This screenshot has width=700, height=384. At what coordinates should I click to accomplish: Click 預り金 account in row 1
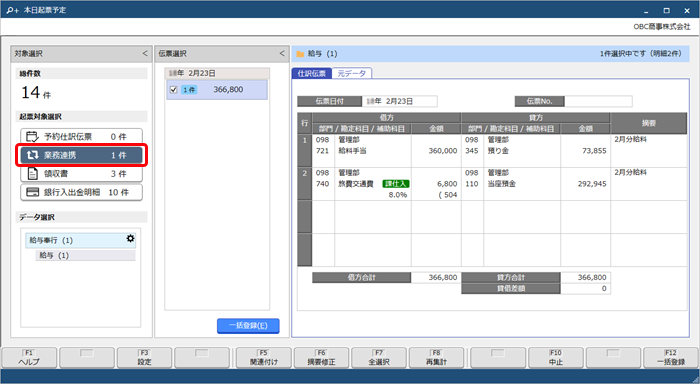pyautogui.click(x=498, y=151)
